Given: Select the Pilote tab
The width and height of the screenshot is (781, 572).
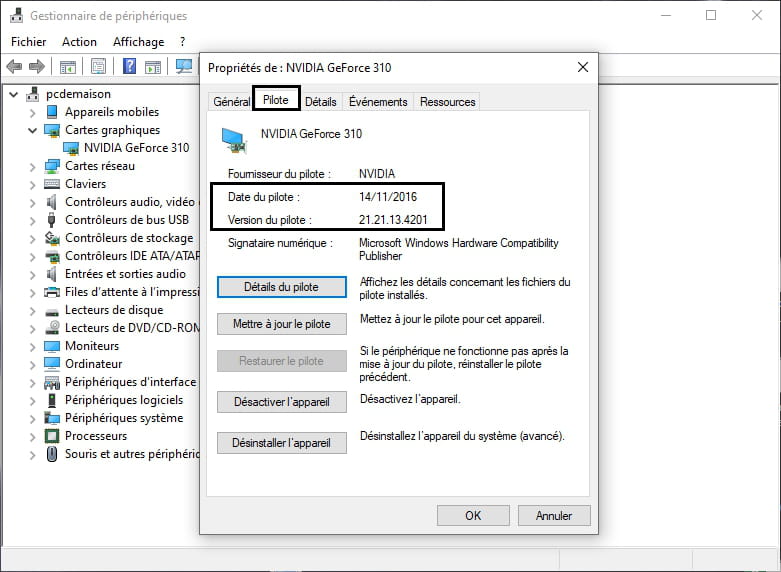Looking at the screenshot, I should tap(276, 100).
